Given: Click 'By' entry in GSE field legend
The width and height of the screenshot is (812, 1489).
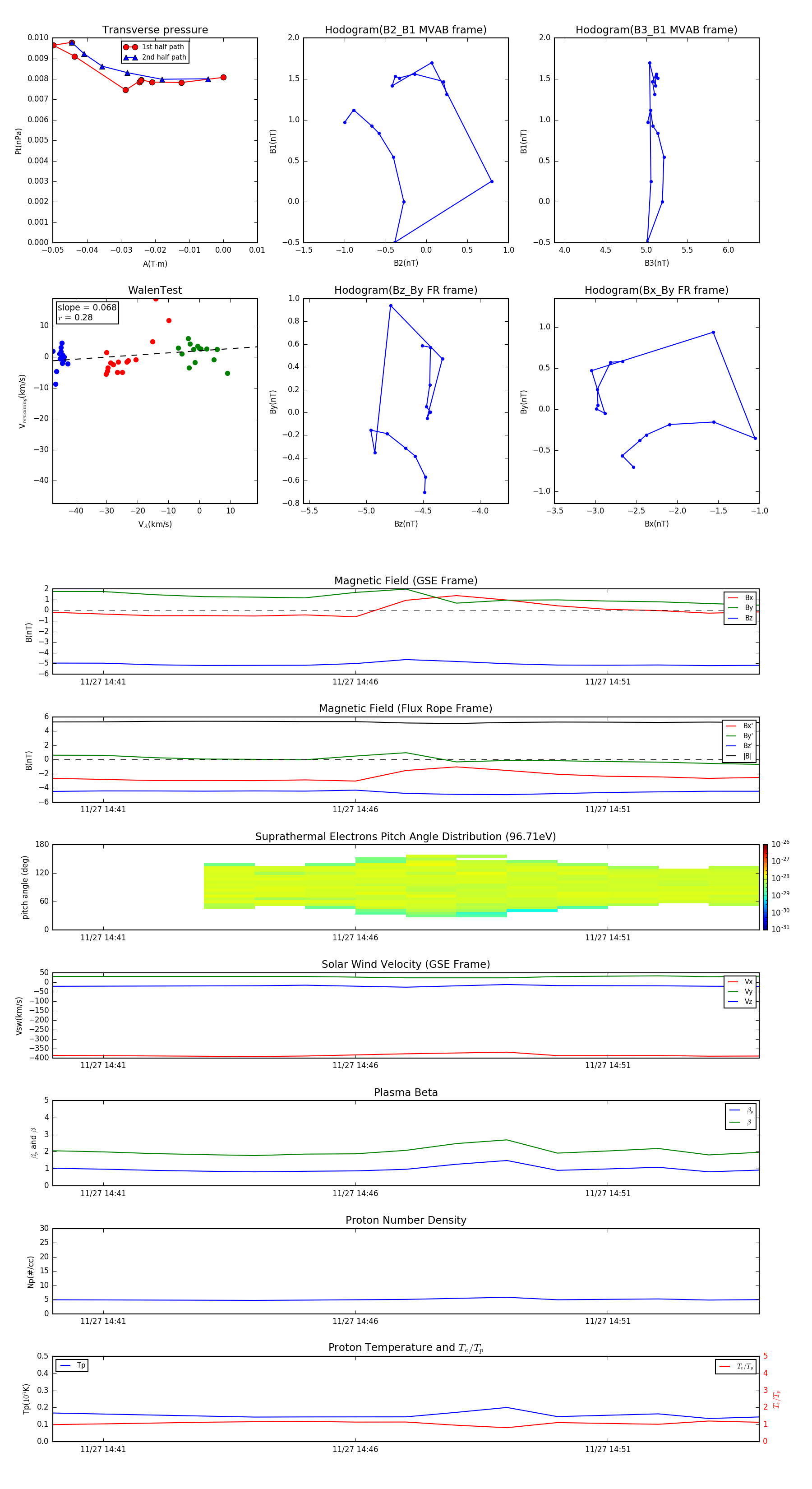Looking at the screenshot, I should click(740, 608).
